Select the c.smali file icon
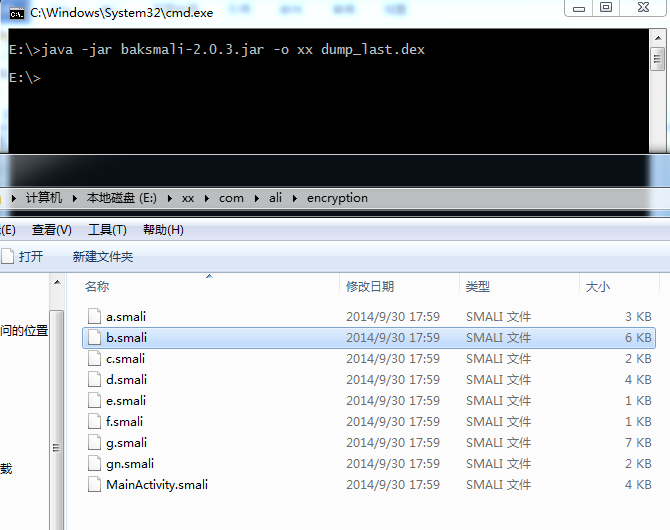 [x=94, y=358]
